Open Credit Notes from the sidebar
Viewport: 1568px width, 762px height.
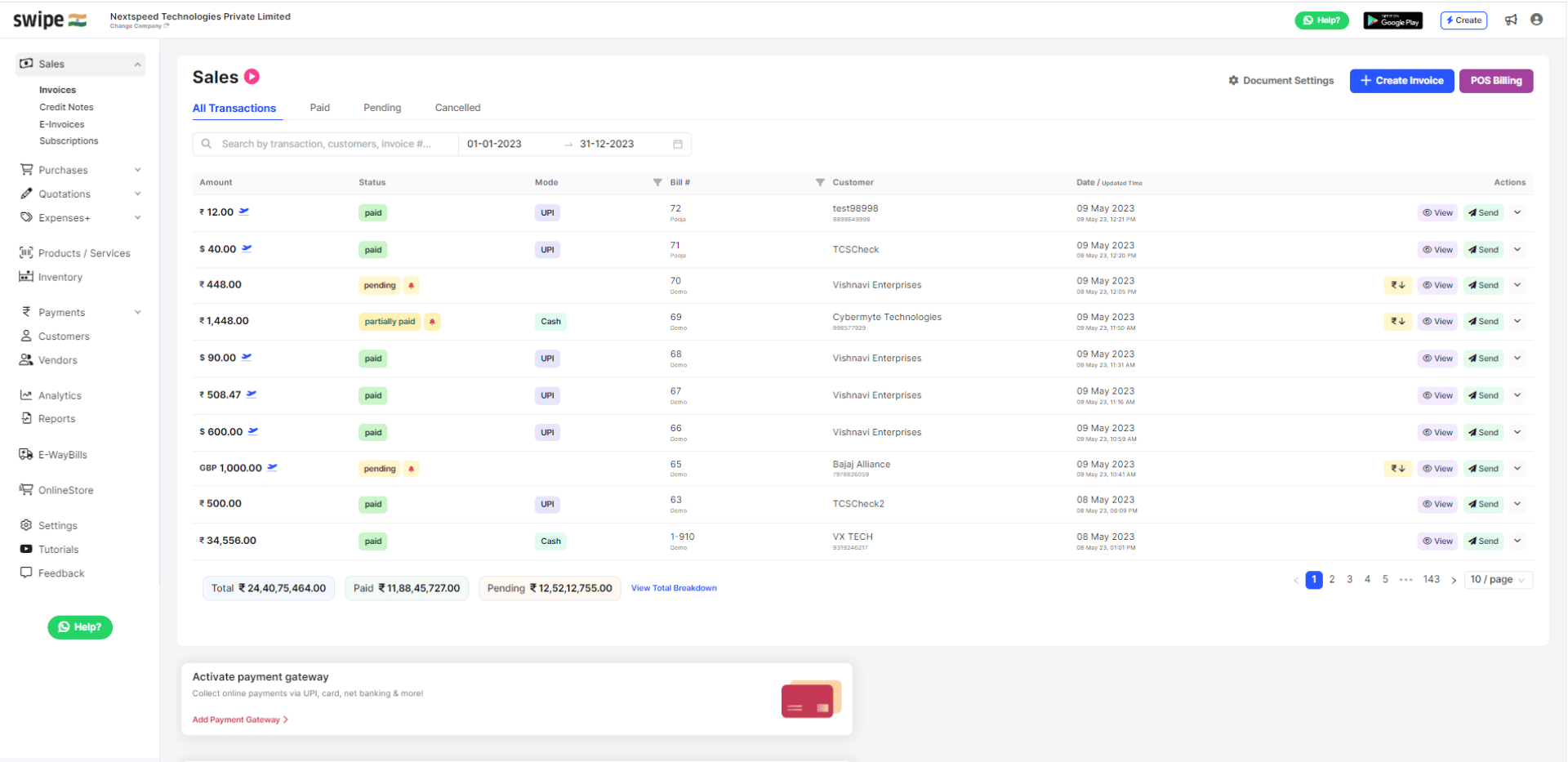point(66,106)
